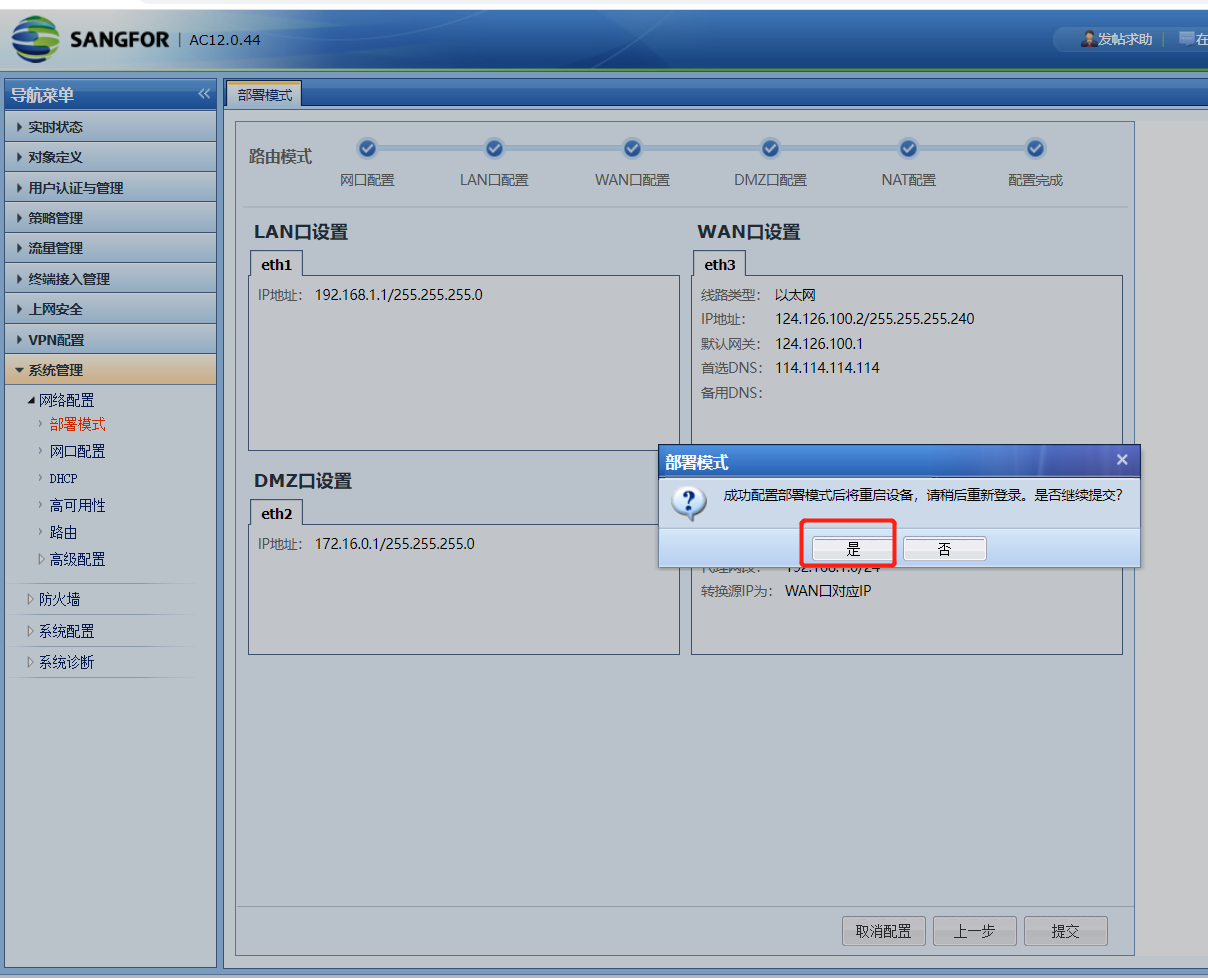Click the 发帖求助 help icon
This screenshot has width=1208, height=978.
click(1089, 39)
